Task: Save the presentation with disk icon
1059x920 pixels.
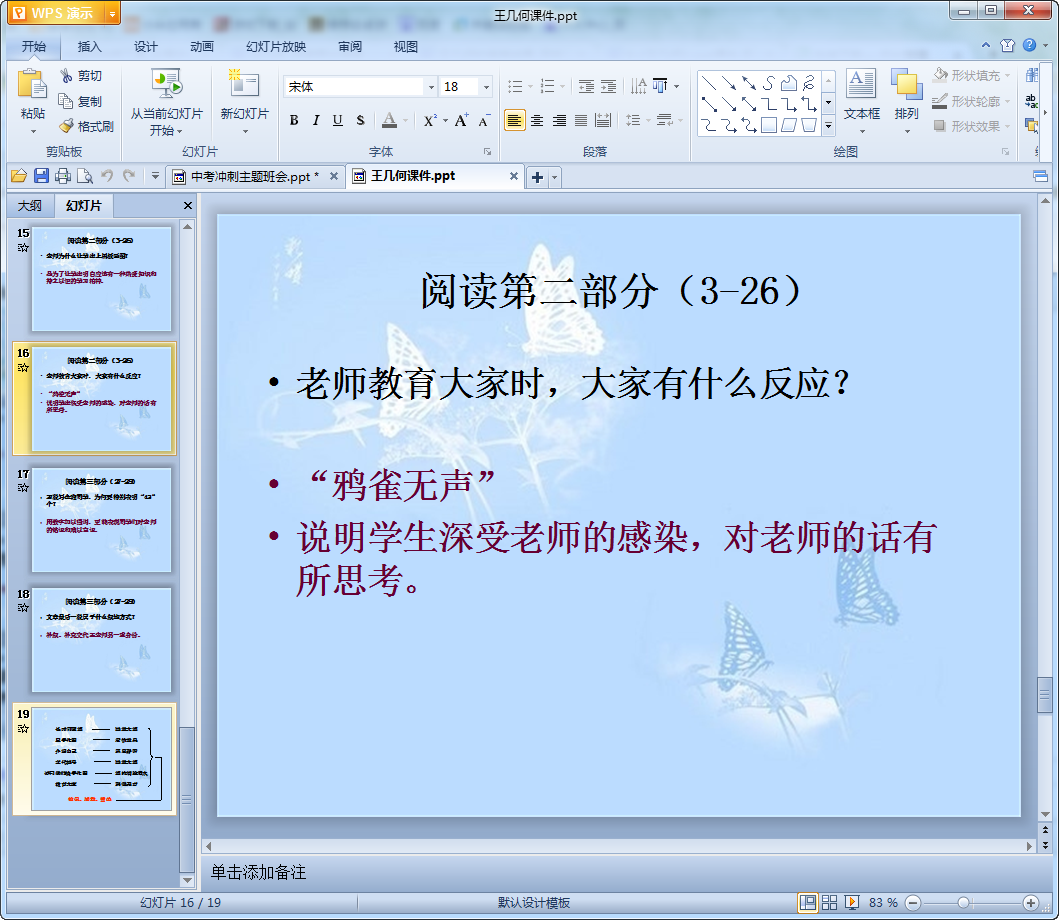Action: point(41,176)
